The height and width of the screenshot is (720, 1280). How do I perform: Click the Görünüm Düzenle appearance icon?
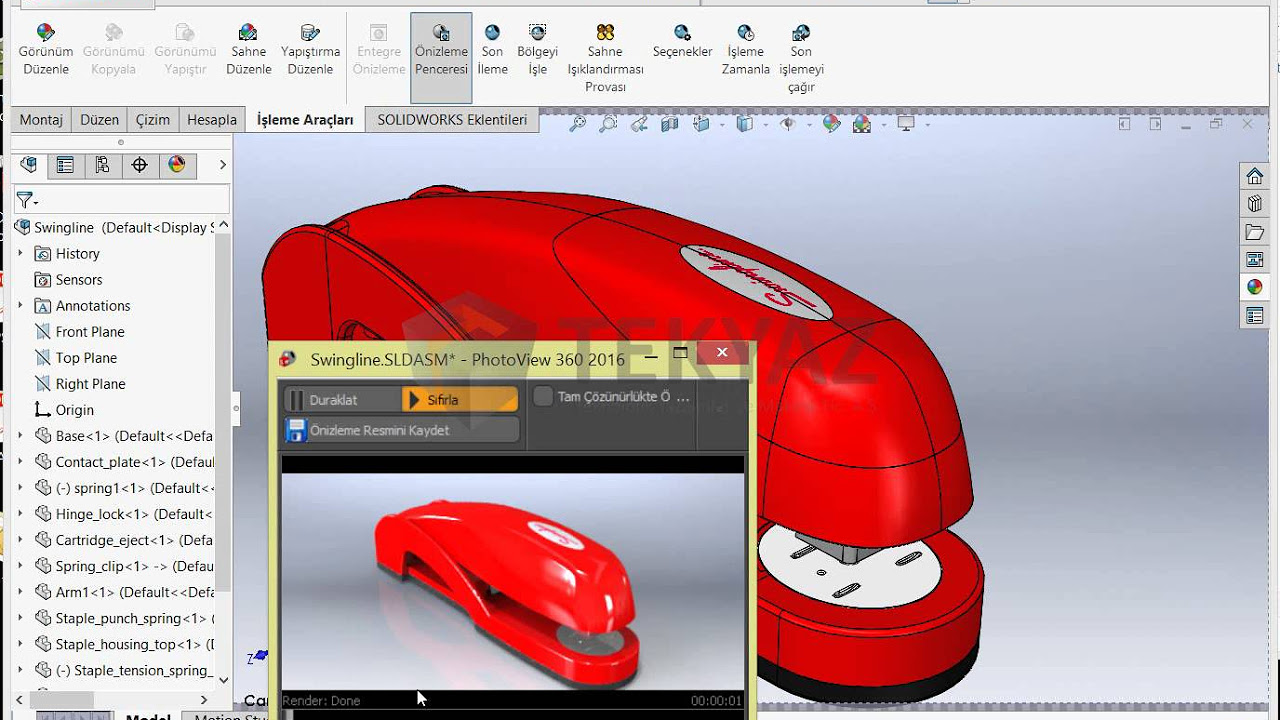click(x=46, y=51)
